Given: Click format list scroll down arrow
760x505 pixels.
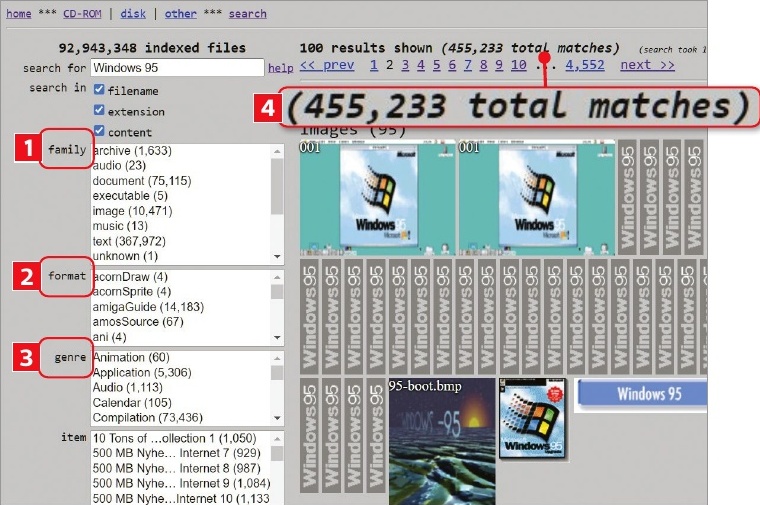Looking at the screenshot, I should click(x=277, y=337).
